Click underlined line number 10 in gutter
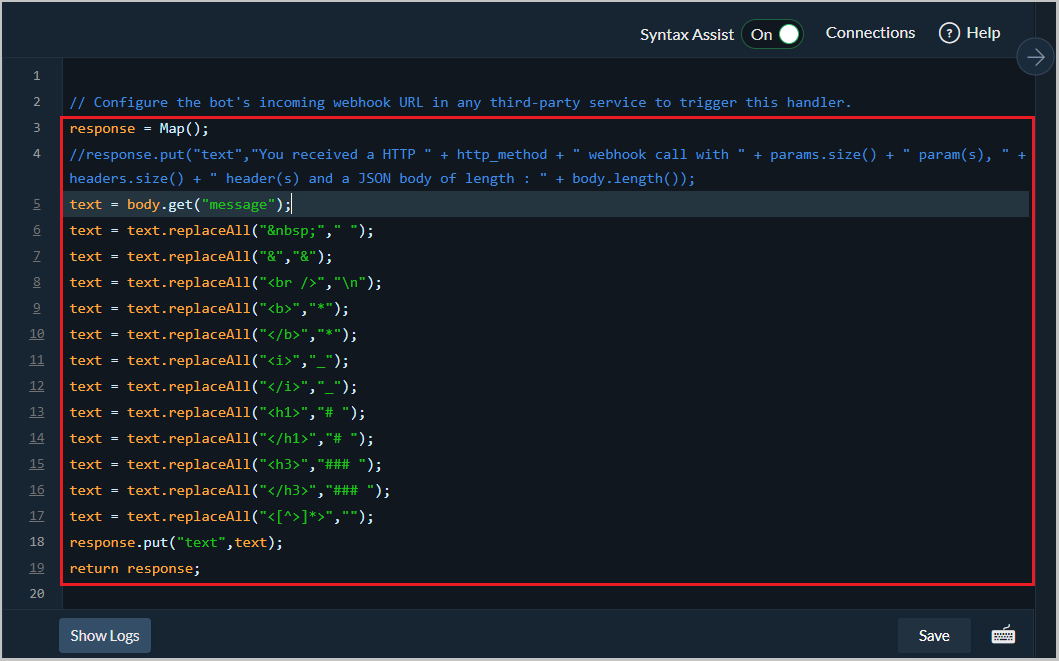This screenshot has height=661, width=1059. coord(36,334)
